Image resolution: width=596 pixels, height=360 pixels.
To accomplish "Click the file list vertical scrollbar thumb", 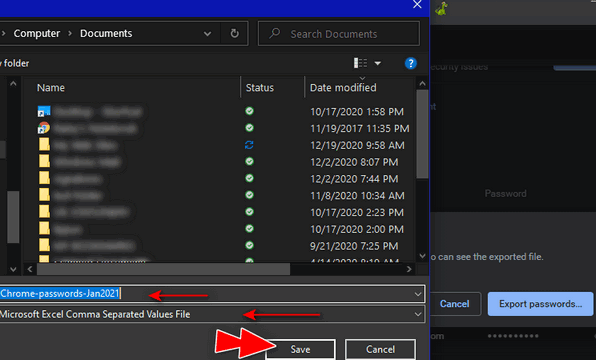I will 422,134.
